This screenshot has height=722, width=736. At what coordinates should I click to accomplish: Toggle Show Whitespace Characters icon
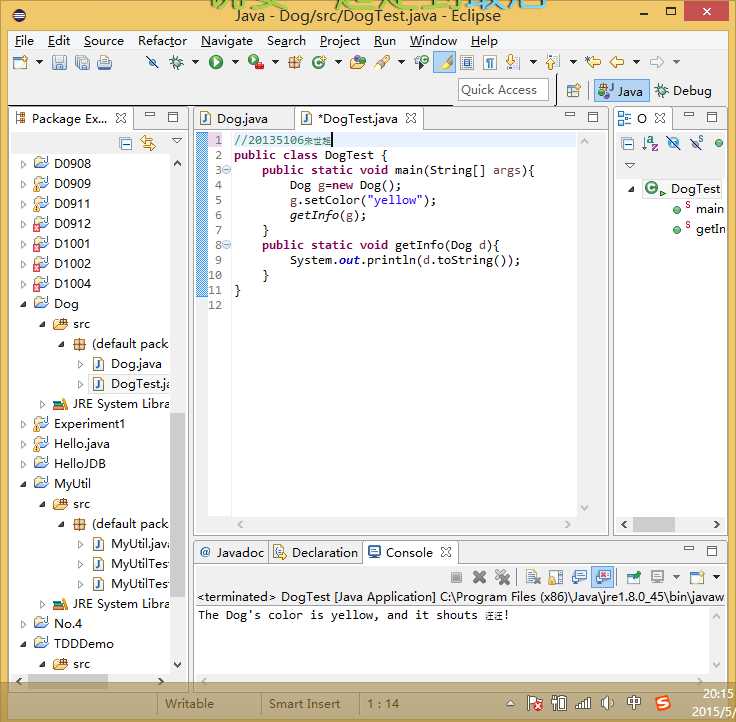[490, 62]
